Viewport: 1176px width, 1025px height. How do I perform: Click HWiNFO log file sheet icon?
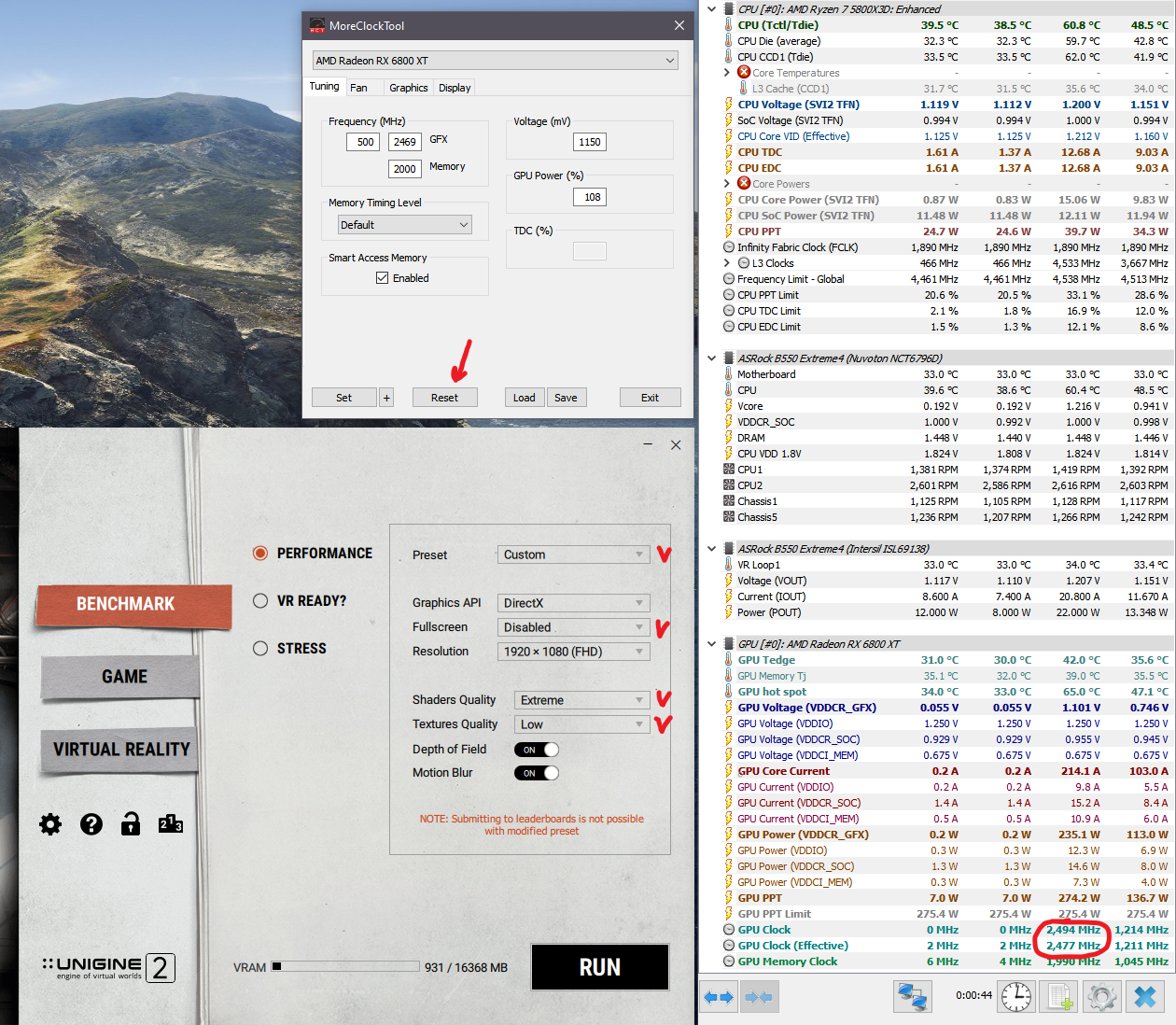(x=1059, y=997)
